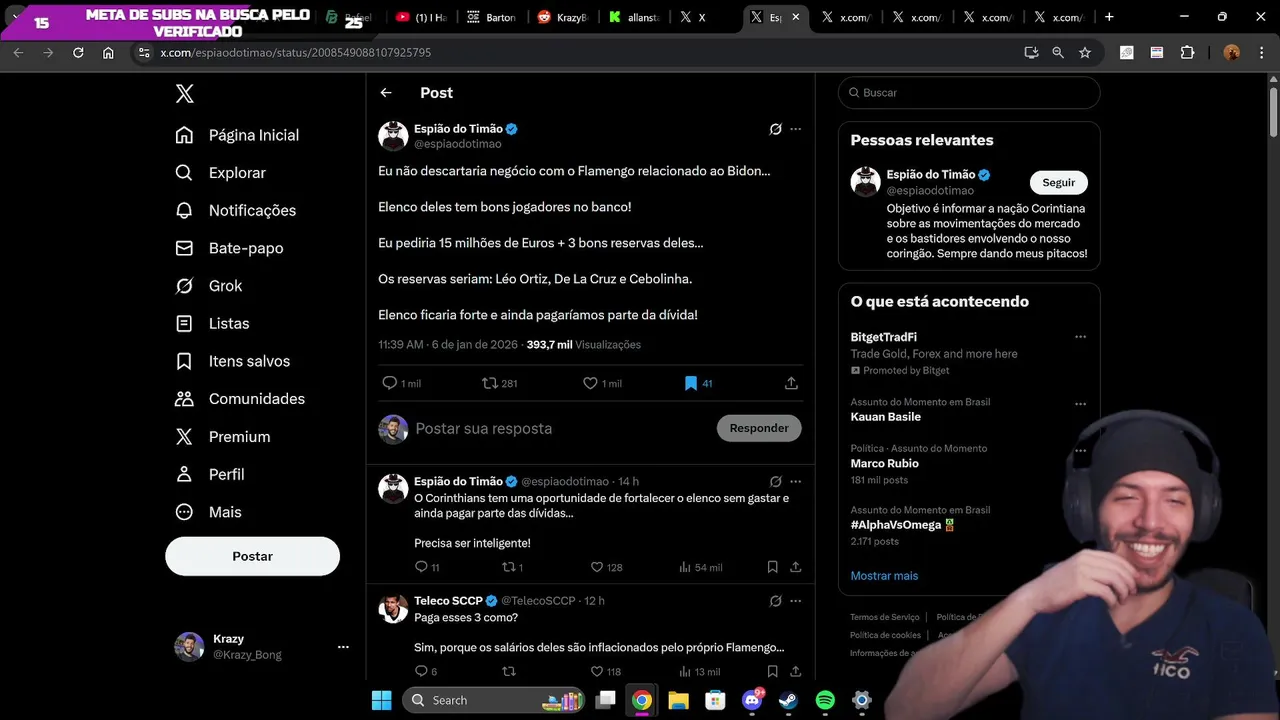1280x720 pixels.
Task: Open more options on 14 h reply
Action: (796, 481)
